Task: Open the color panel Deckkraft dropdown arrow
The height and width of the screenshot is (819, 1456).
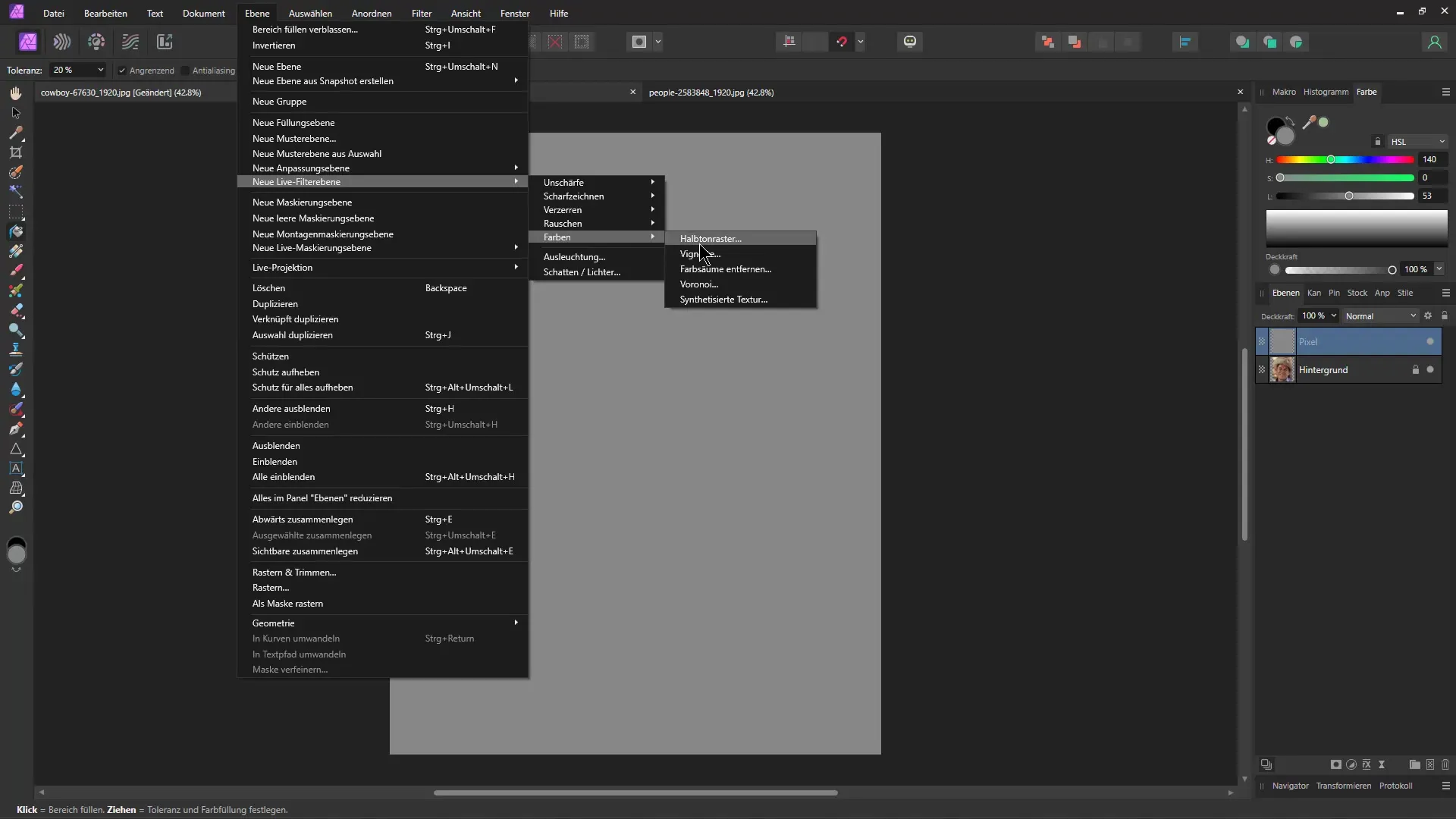Action: (1439, 269)
